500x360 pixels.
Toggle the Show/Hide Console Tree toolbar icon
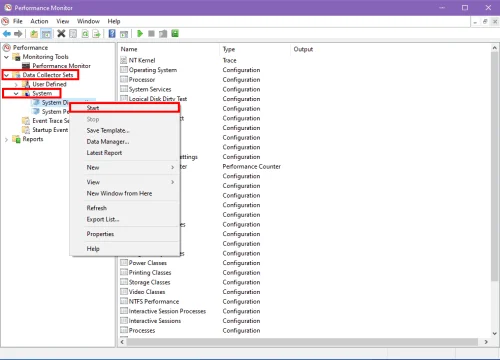(x=46, y=34)
